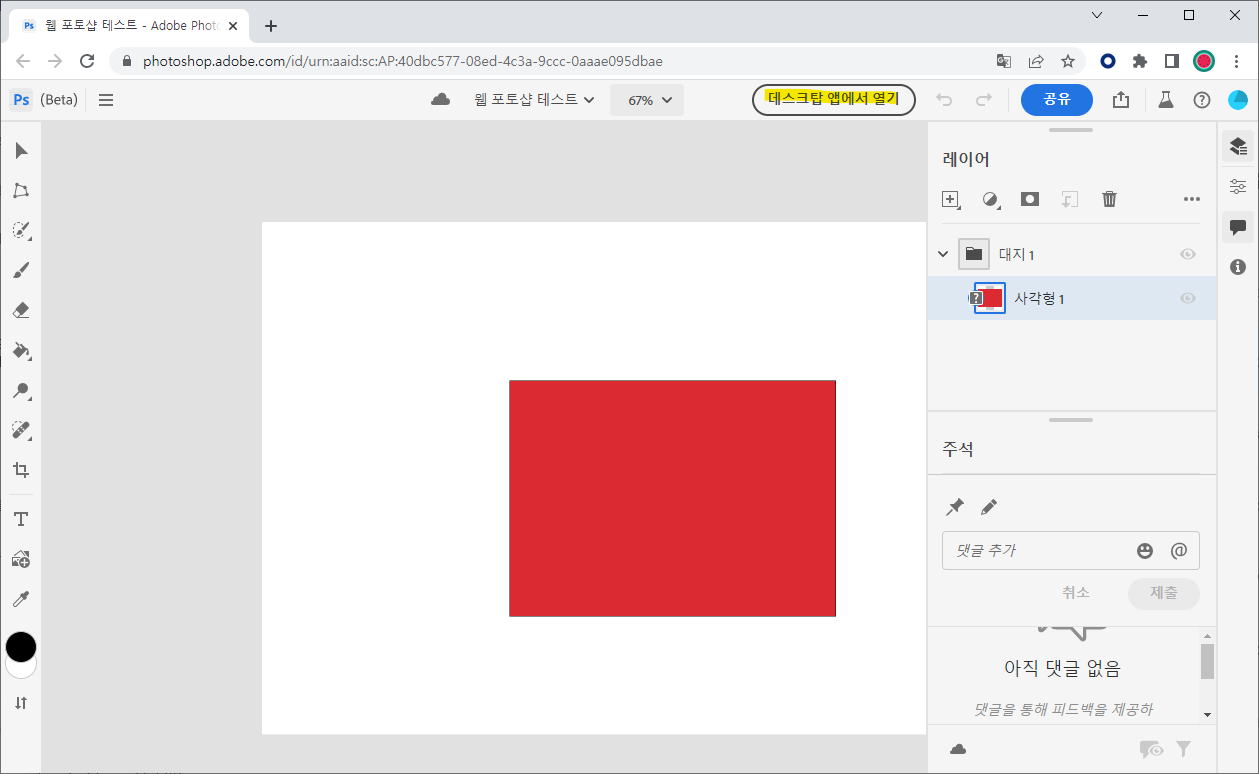Toggle visibility of 대지 1
Viewport: 1259px width, 774px height.
coord(1187,254)
